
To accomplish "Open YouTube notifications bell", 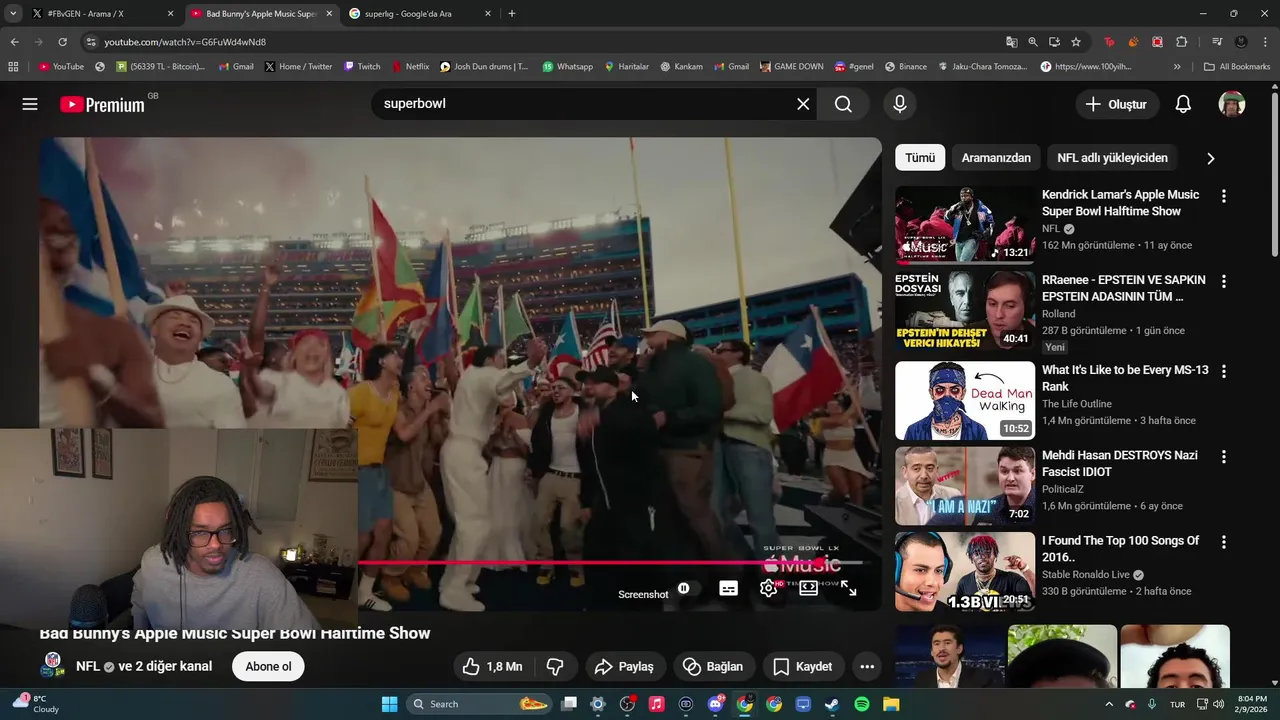I will 1183,104.
